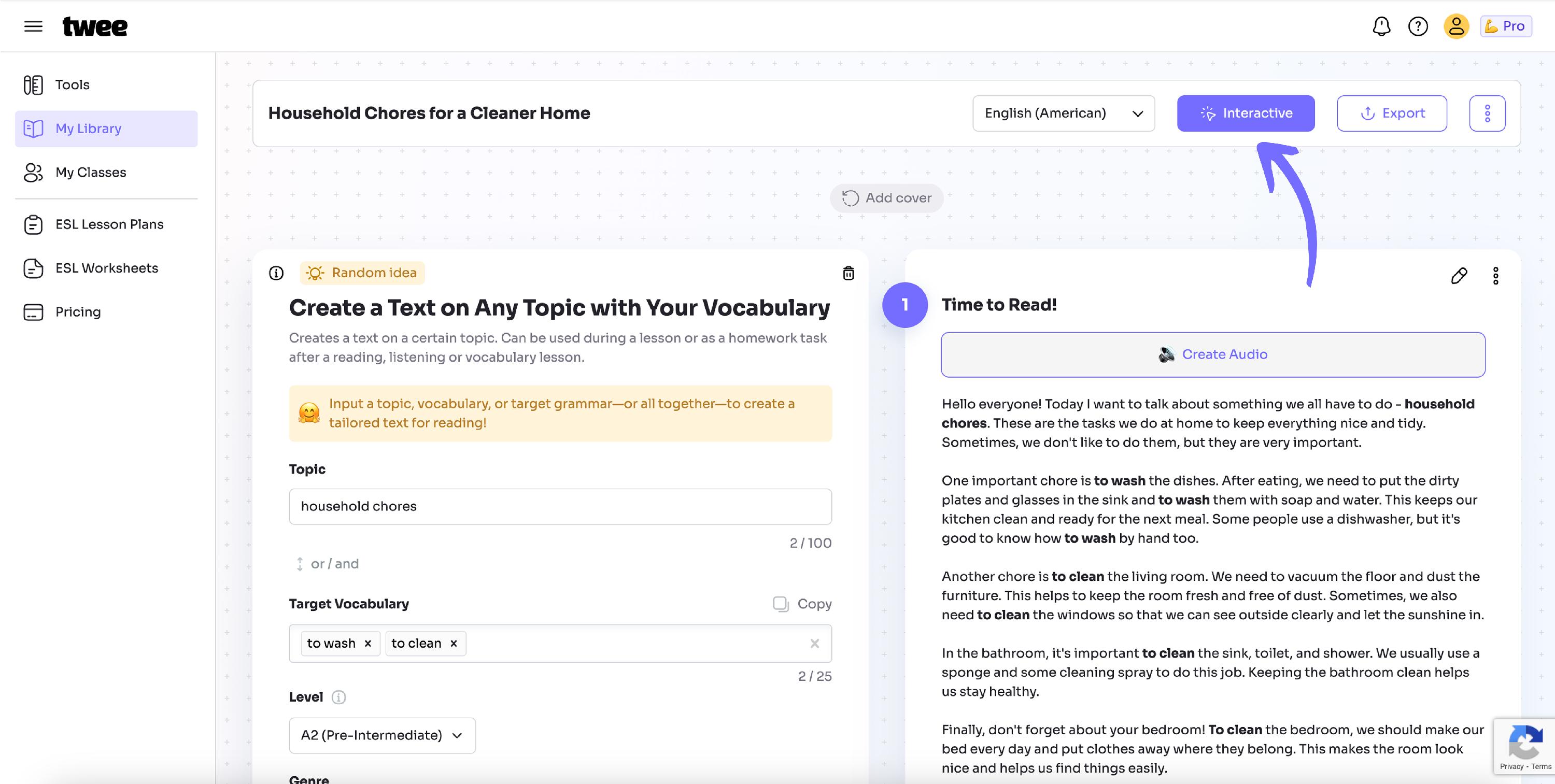
Task: Click the 'to wash' tag text
Action: tap(331, 644)
